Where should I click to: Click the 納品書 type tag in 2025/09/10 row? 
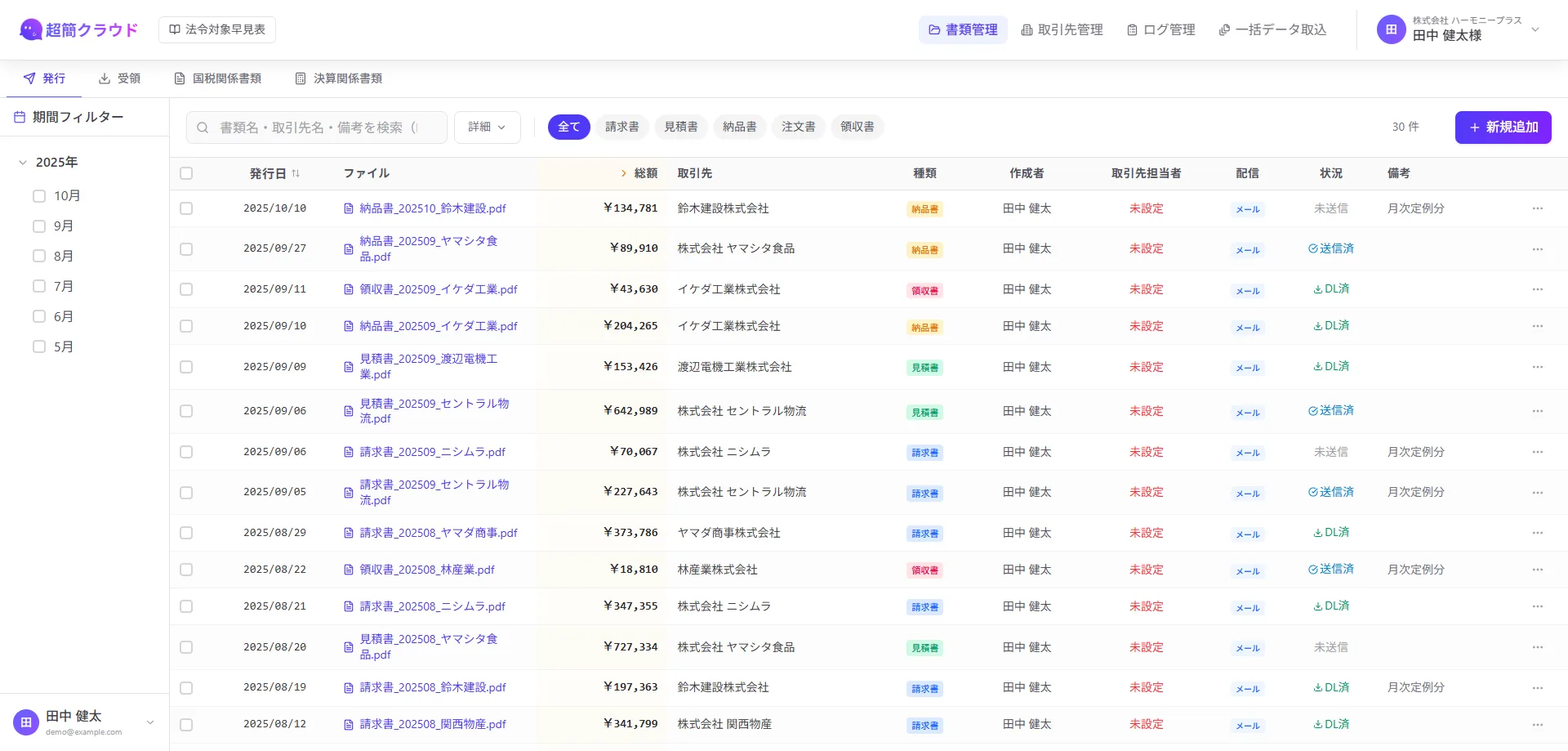click(924, 328)
